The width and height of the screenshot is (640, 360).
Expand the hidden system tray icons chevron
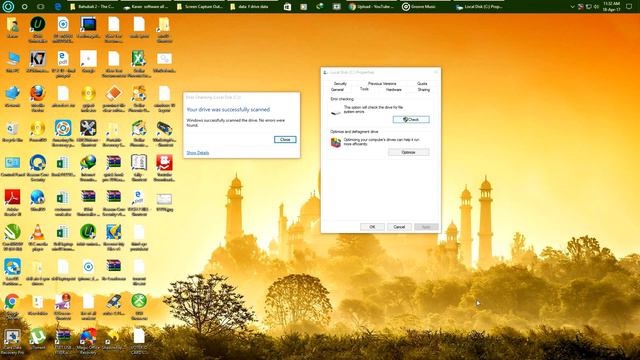[572, 7]
